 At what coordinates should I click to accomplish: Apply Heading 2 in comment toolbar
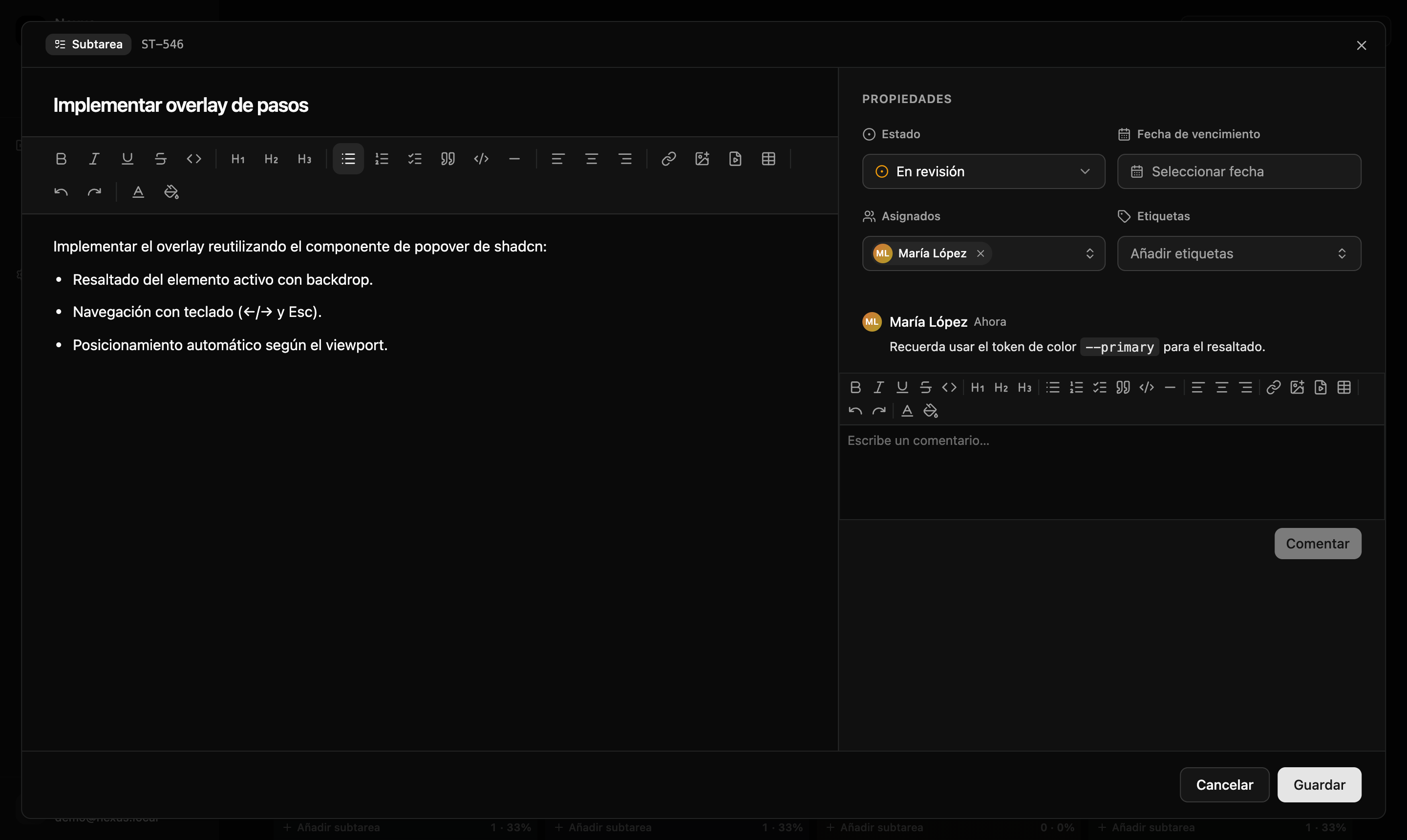click(1001, 387)
